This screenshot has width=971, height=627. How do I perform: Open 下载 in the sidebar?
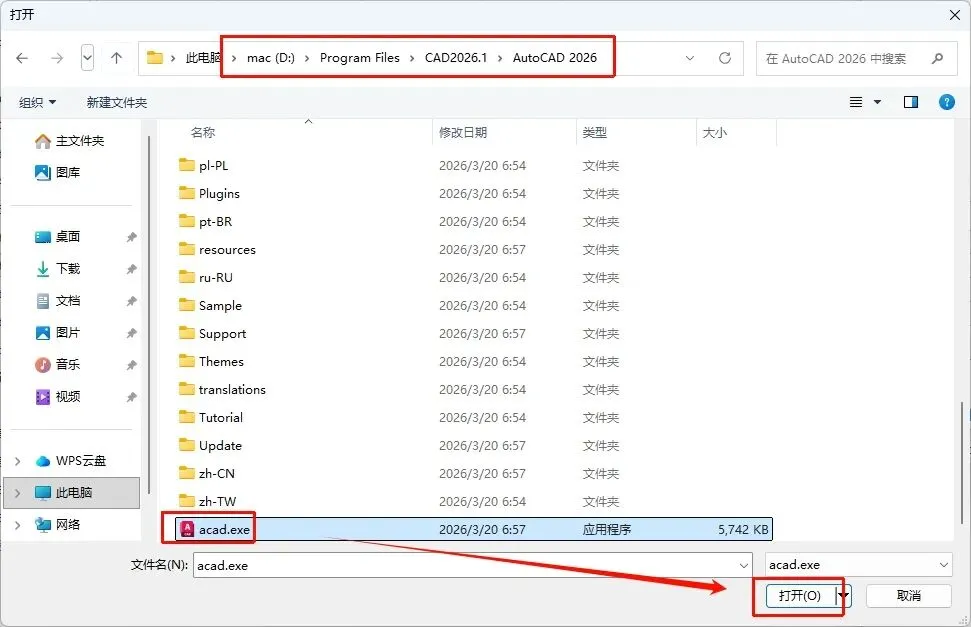point(58,269)
